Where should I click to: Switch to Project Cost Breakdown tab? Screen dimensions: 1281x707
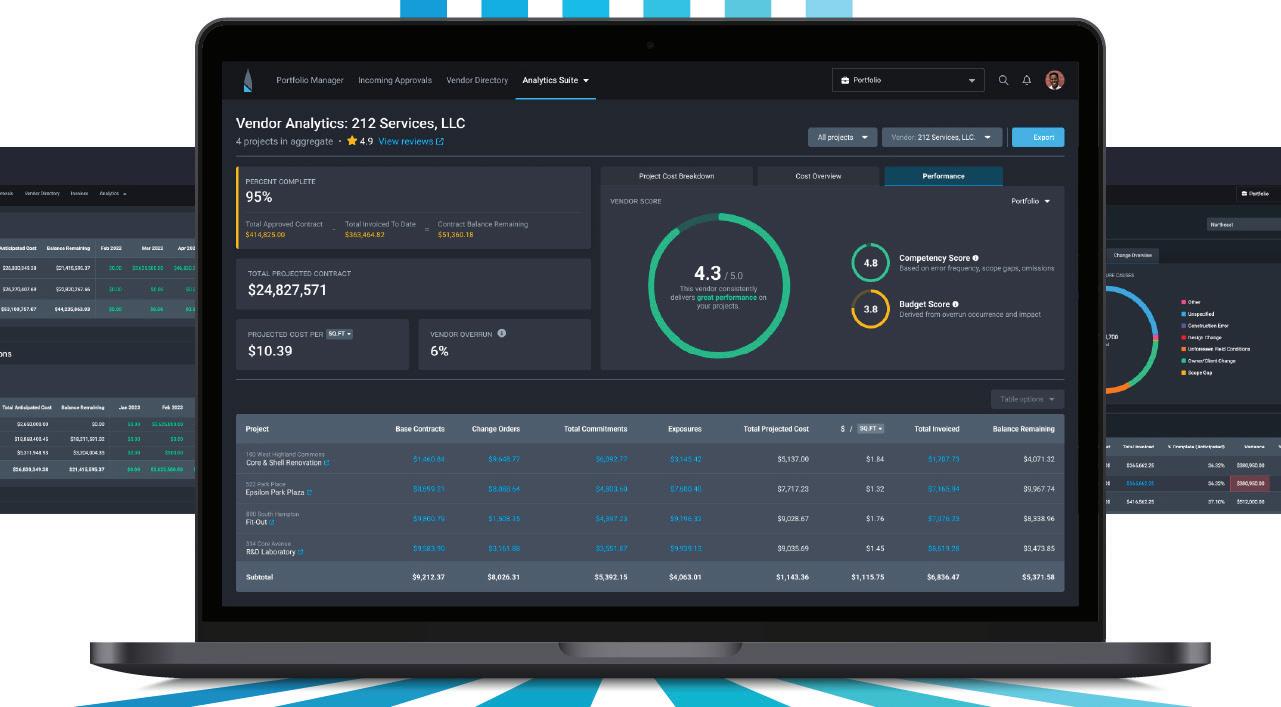[x=676, y=176]
